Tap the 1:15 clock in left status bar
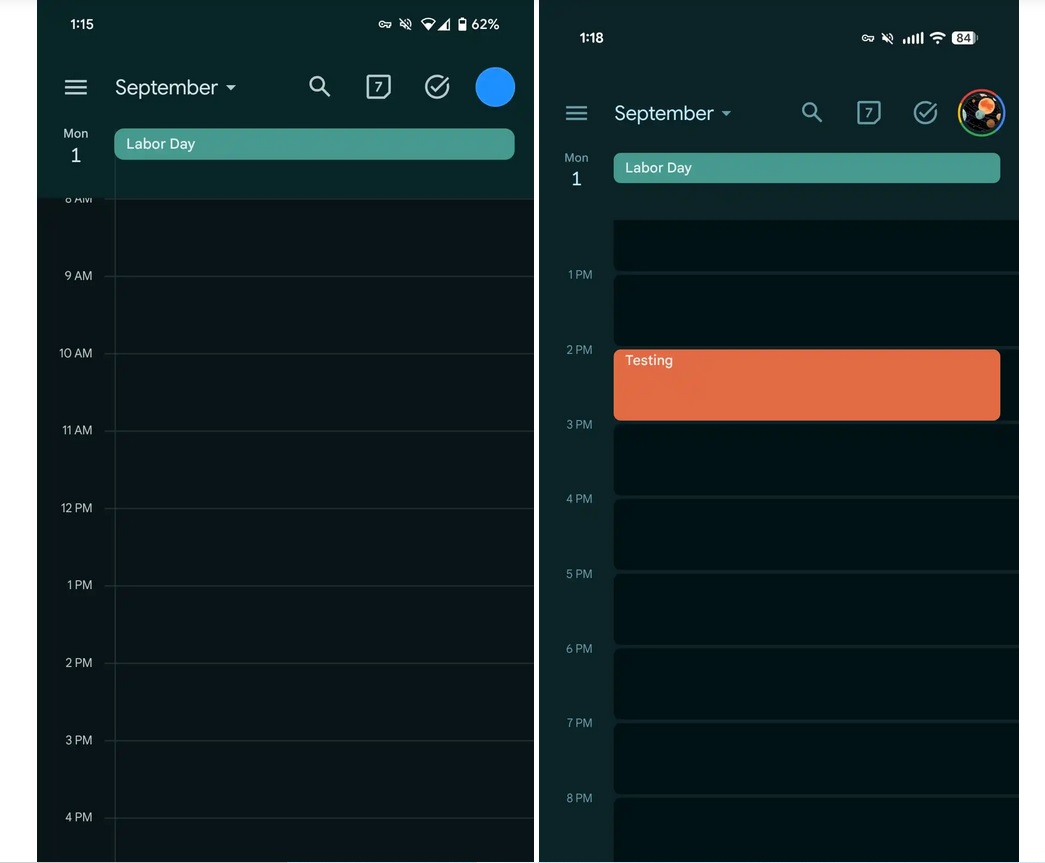Viewport: 1045px width, 863px height. (82, 25)
